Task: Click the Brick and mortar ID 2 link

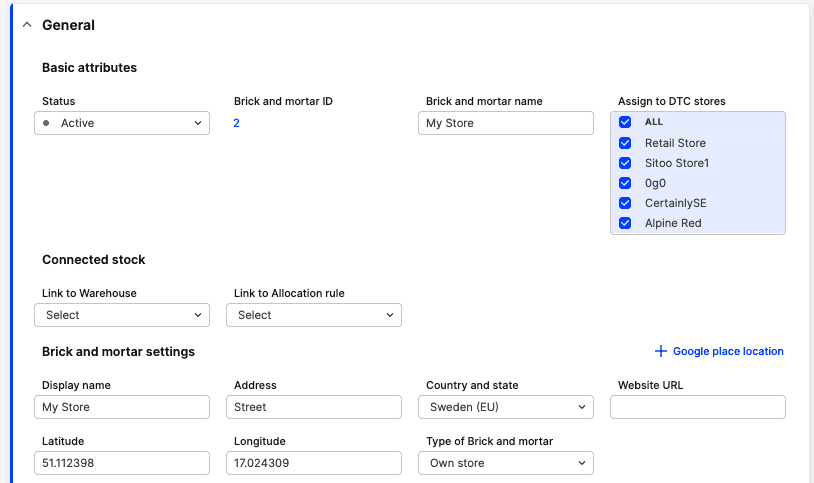Action: click(x=236, y=123)
